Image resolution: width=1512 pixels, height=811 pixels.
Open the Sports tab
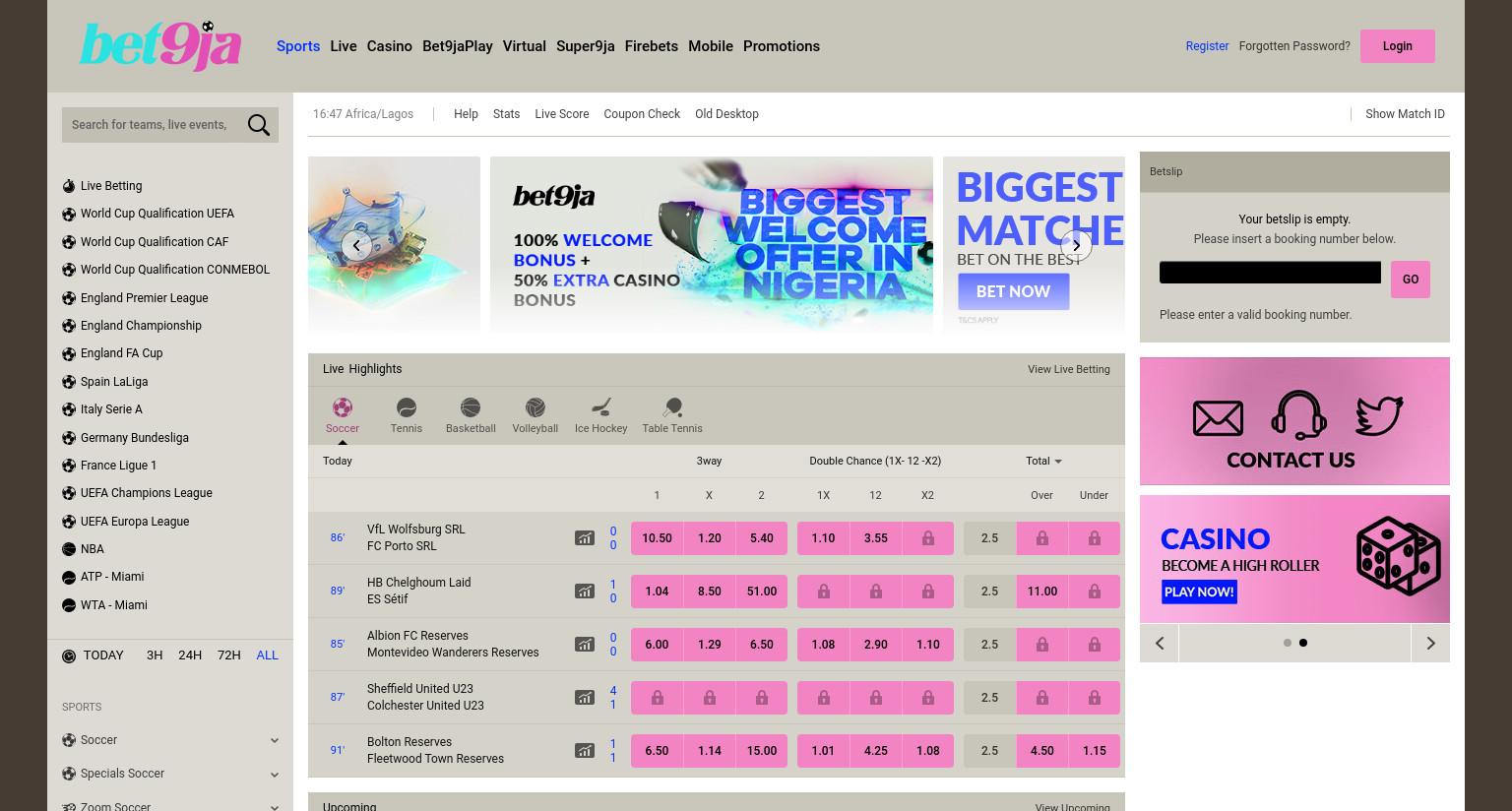coord(298,46)
